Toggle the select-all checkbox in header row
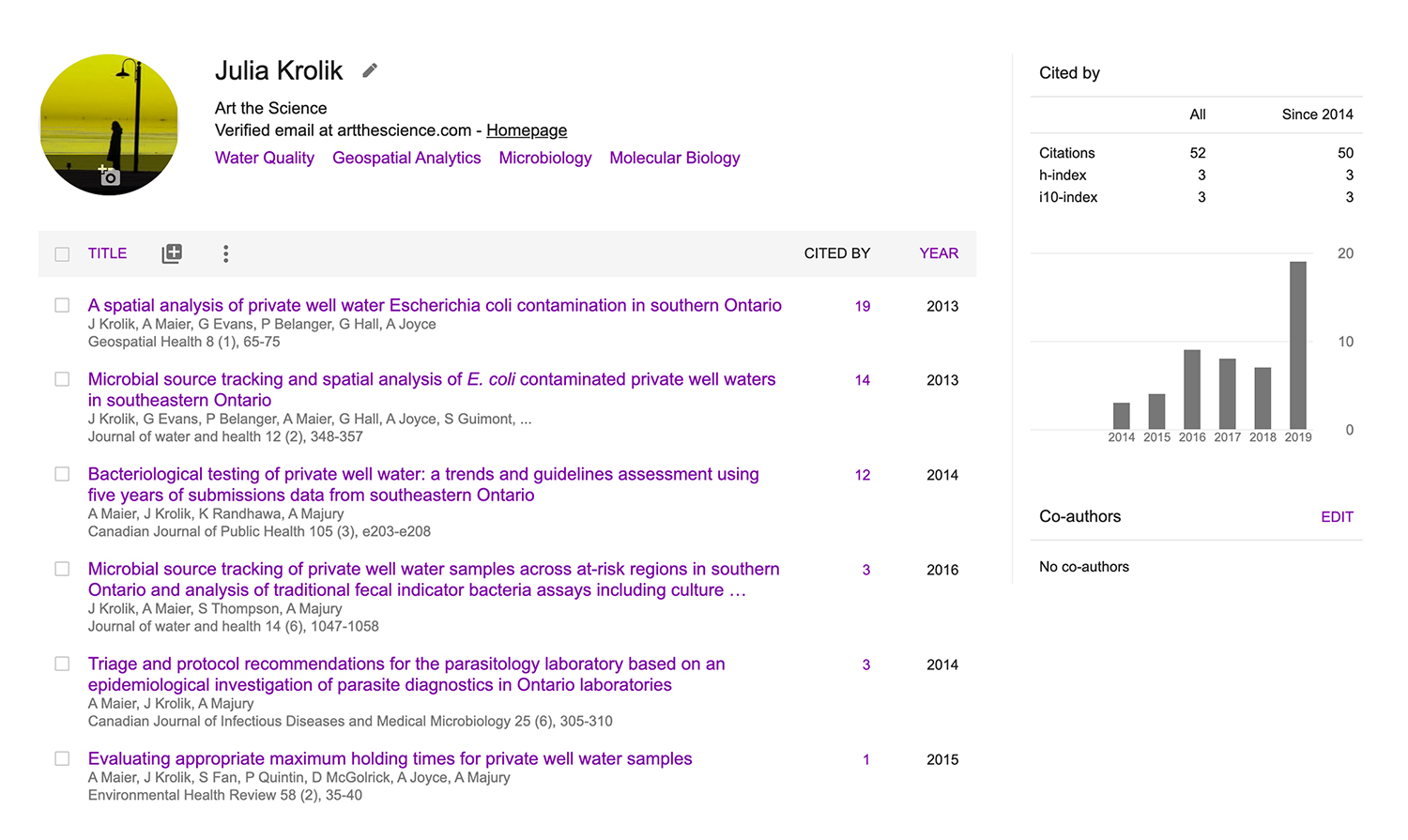This screenshot has width=1408, height=840. (62, 254)
